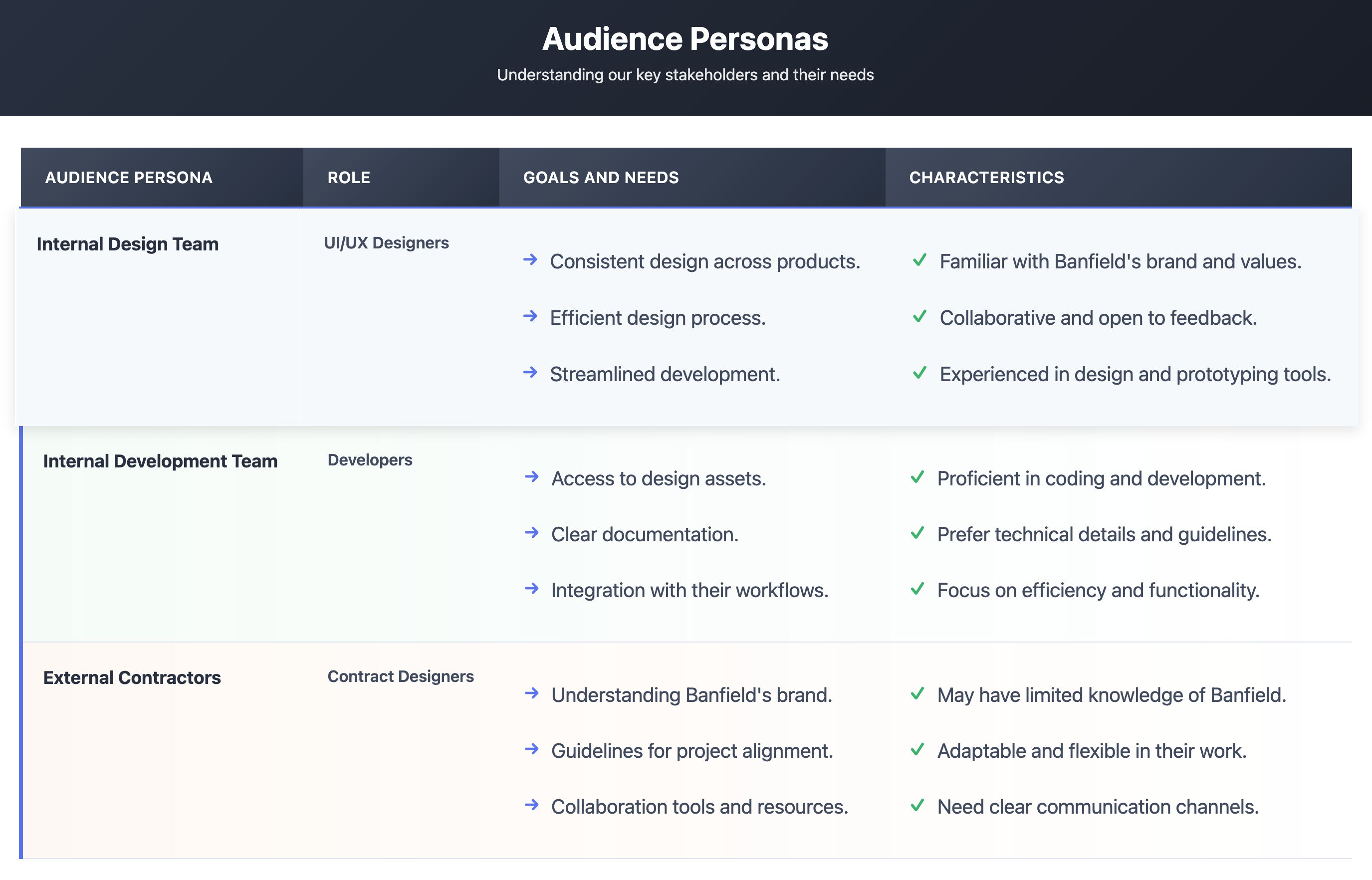Click the Audience Personas page heading
Image resolution: width=1372 pixels, height=880 pixels.
(685, 39)
